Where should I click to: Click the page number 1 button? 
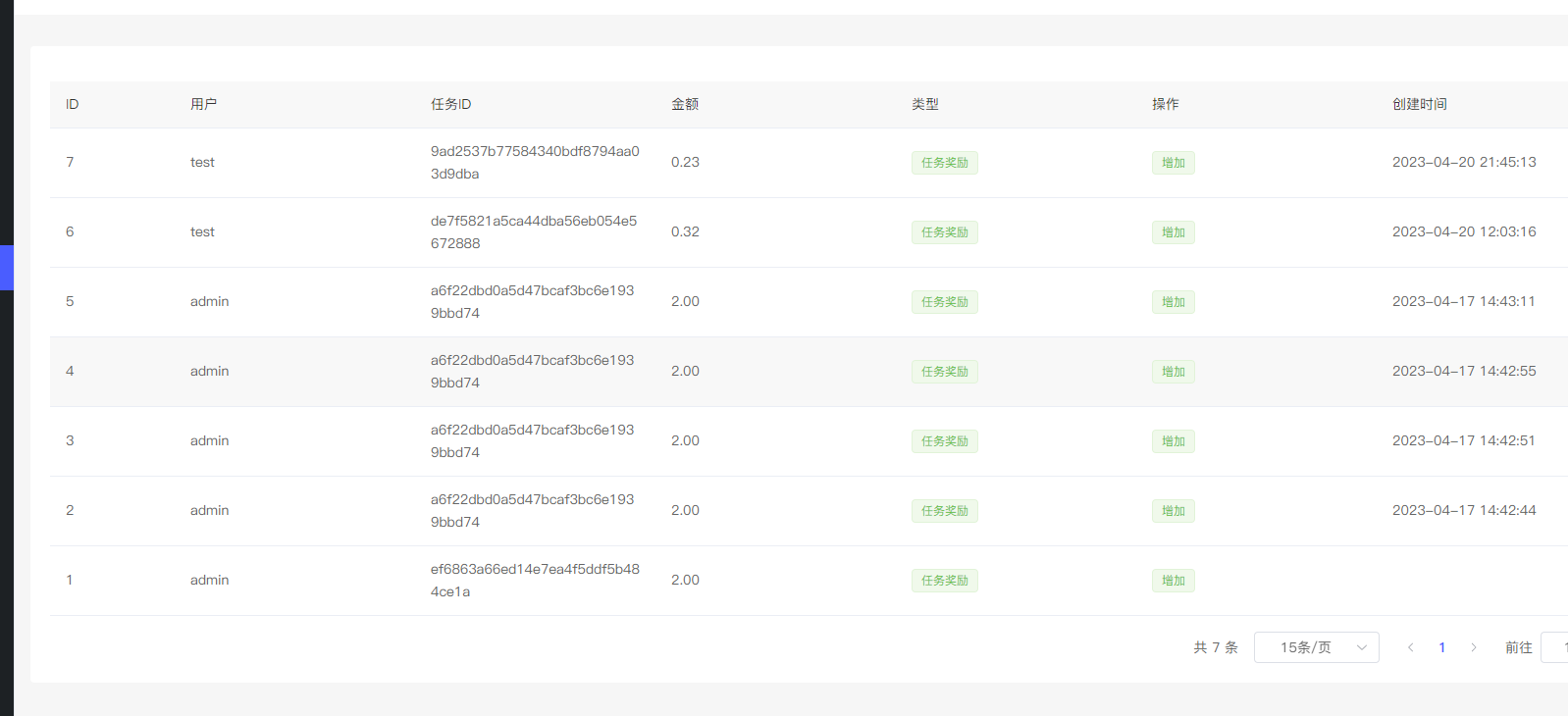pos(1441,647)
